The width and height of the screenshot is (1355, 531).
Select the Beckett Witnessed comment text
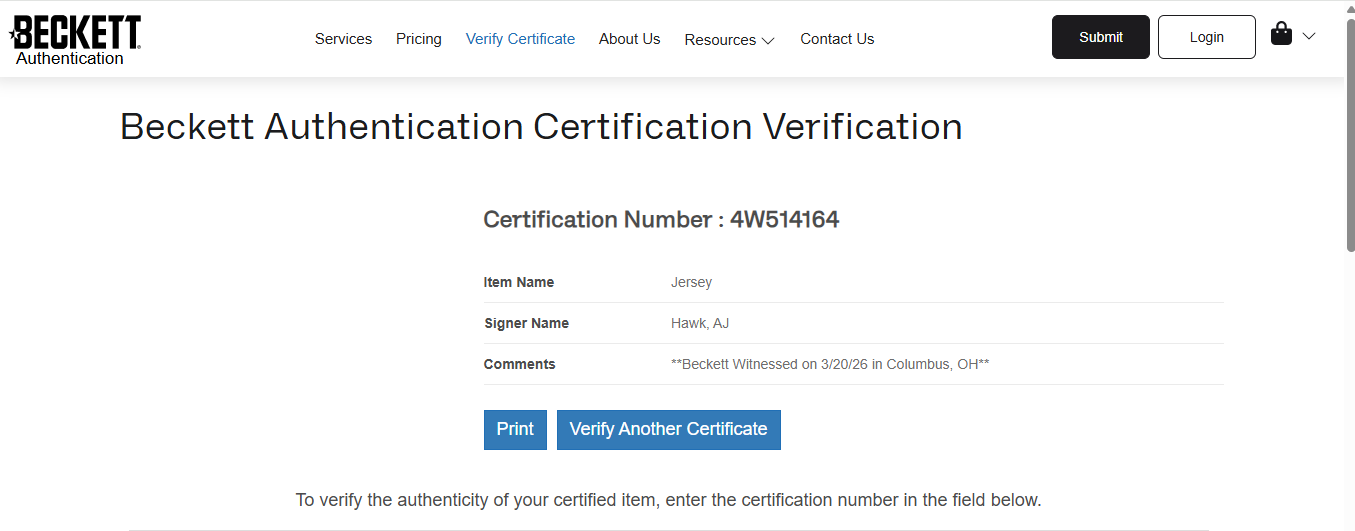(830, 365)
